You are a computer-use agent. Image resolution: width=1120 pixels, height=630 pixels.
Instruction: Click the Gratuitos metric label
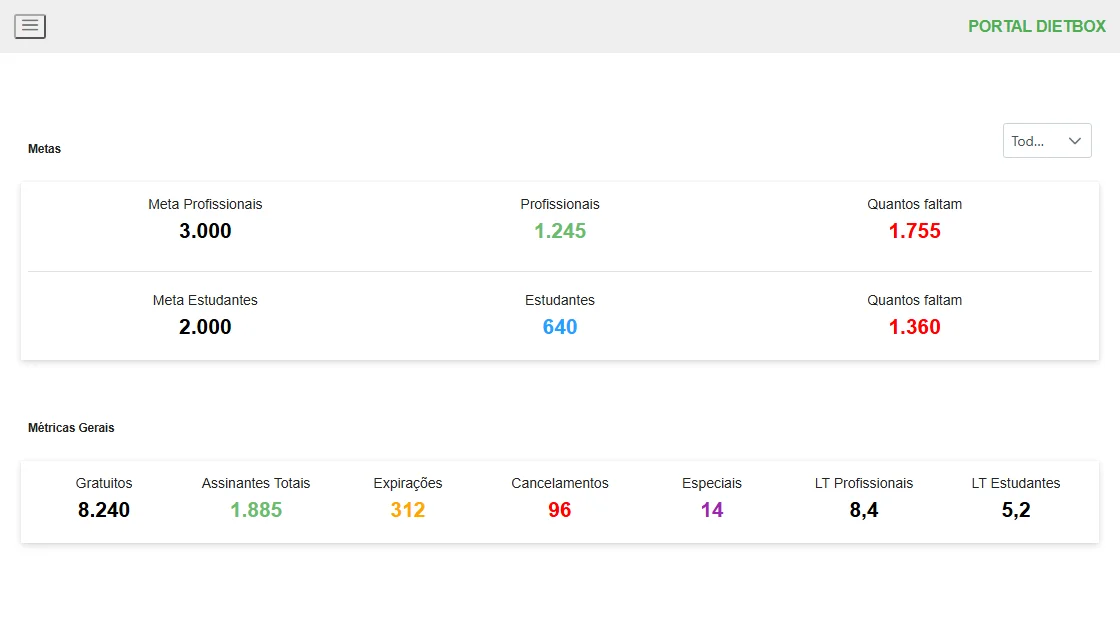(104, 483)
